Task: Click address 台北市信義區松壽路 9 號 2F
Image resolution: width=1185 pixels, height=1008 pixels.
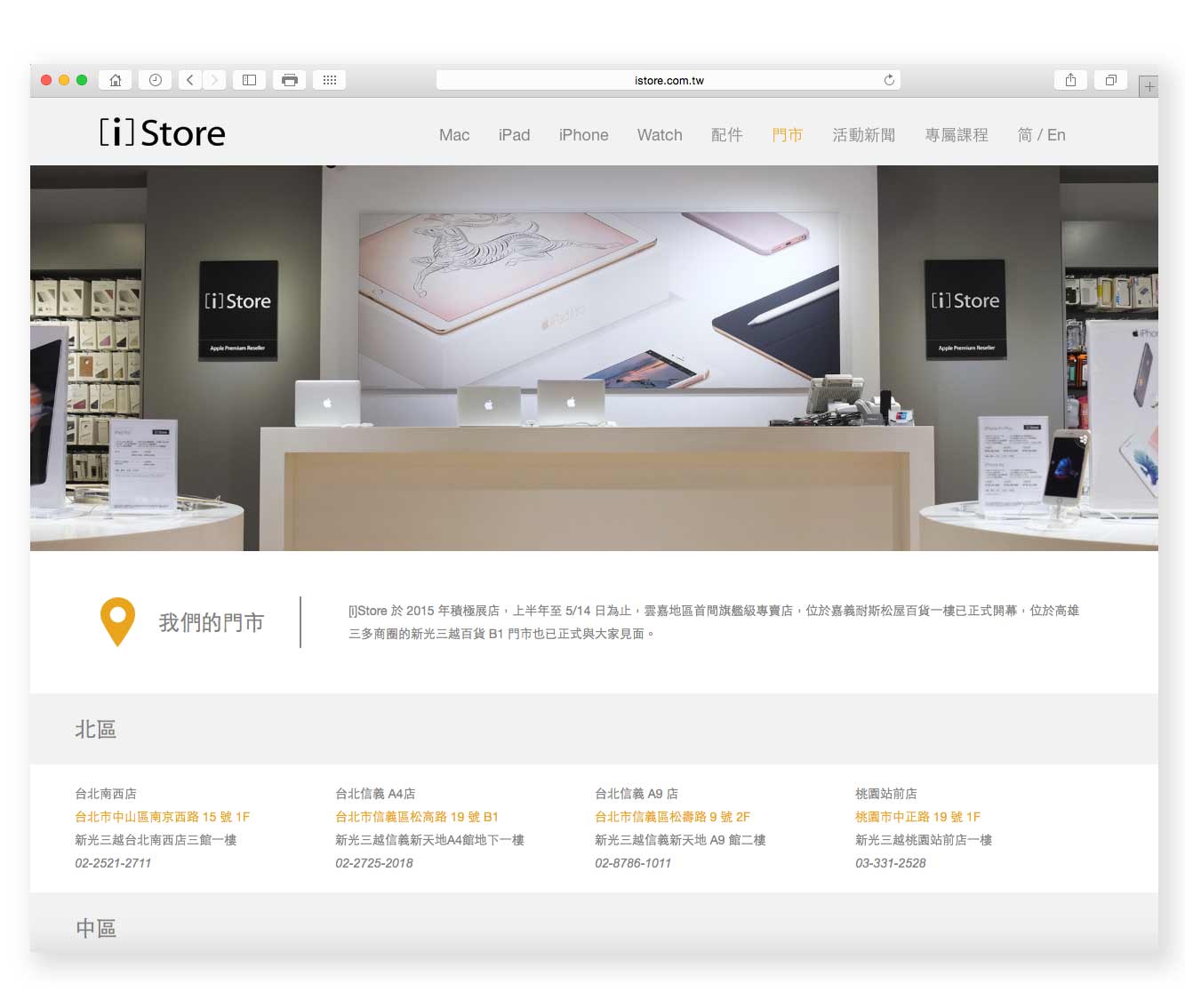Action: (673, 816)
